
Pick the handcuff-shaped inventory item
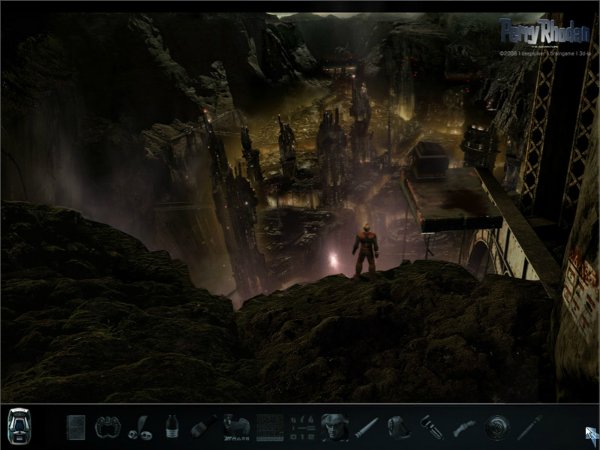(x=107, y=427)
